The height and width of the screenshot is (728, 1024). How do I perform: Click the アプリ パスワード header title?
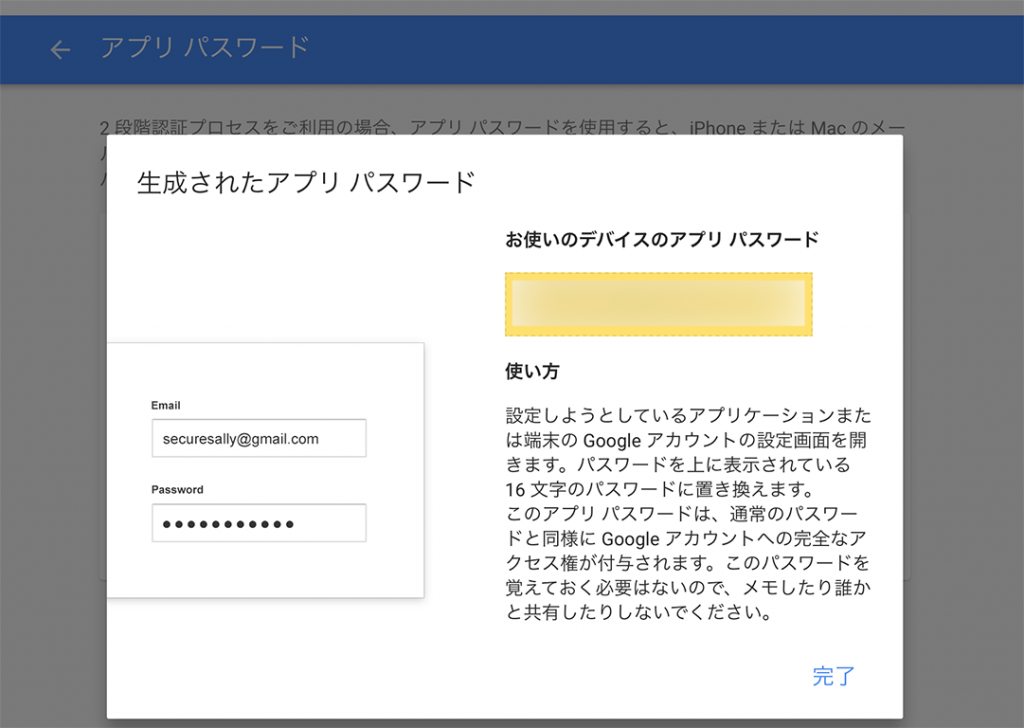(204, 48)
